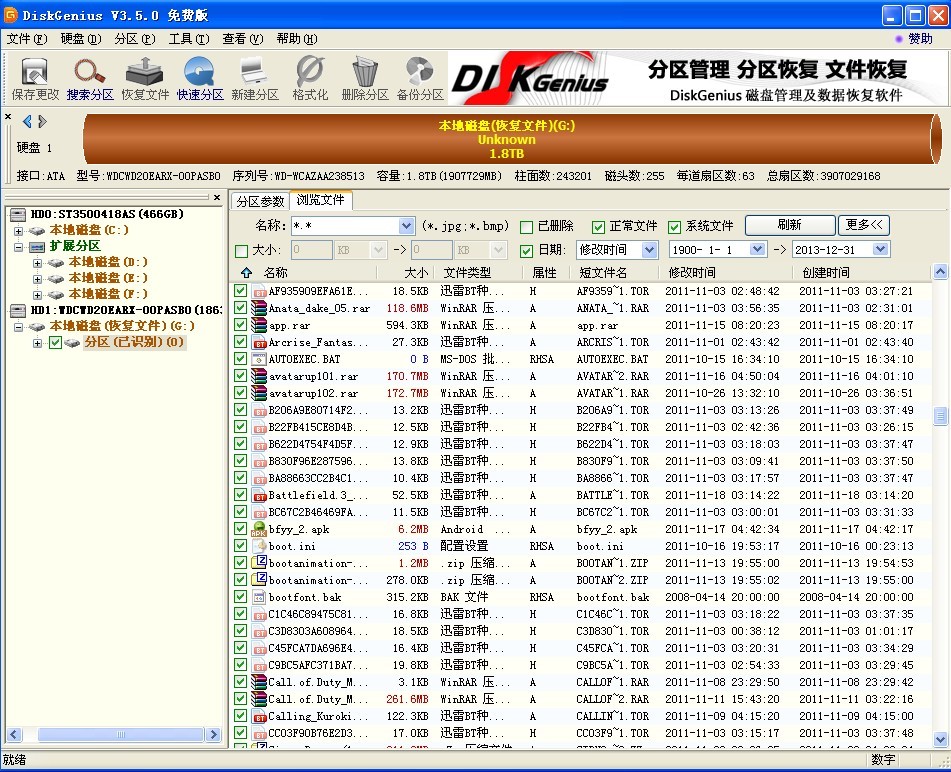The width and height of the screenshot is (951, 772).
Task: Expand the 本地磁盘 (D:) tree node
Action: 38,263
